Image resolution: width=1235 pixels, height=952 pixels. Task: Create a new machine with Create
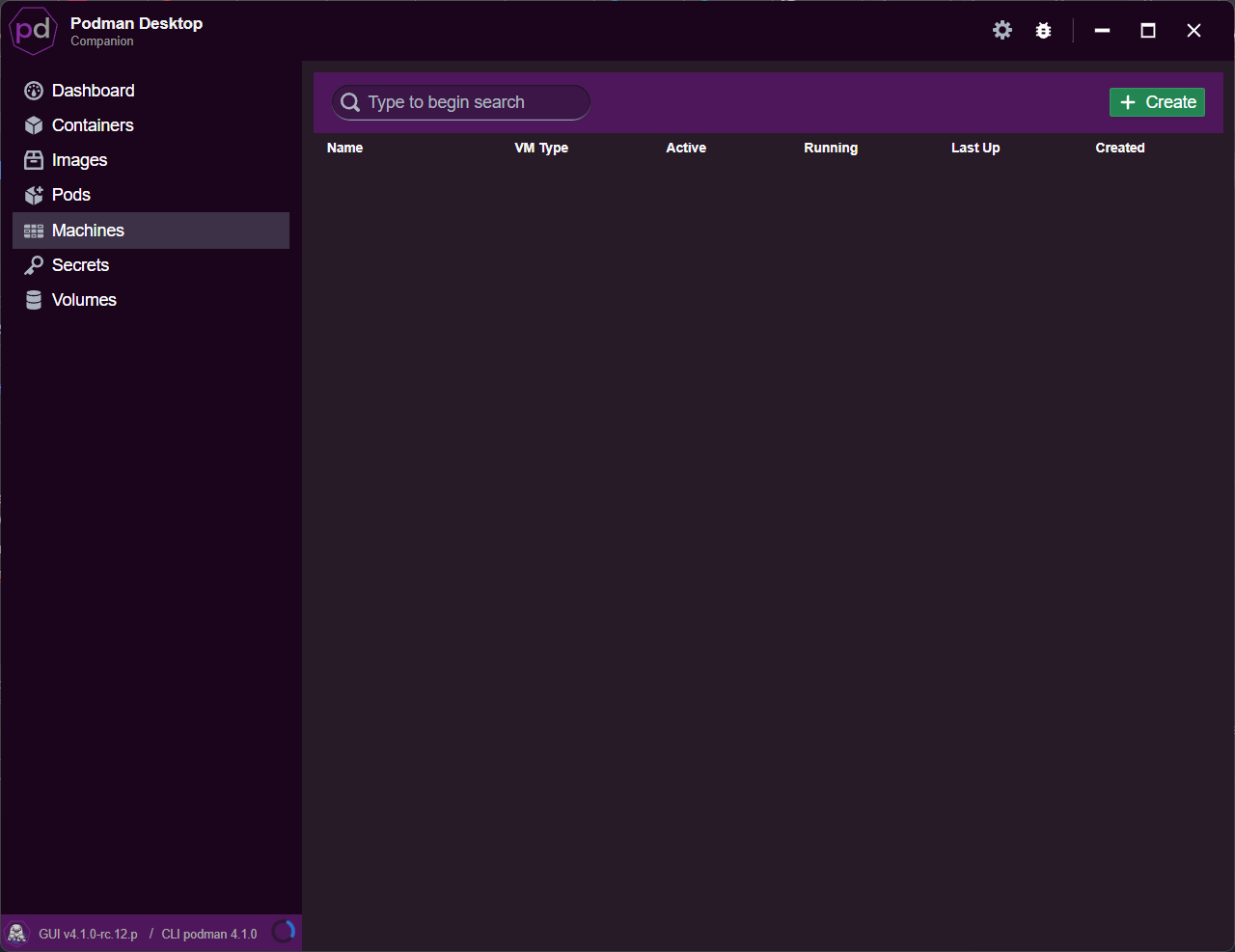tap(1157, 102)
